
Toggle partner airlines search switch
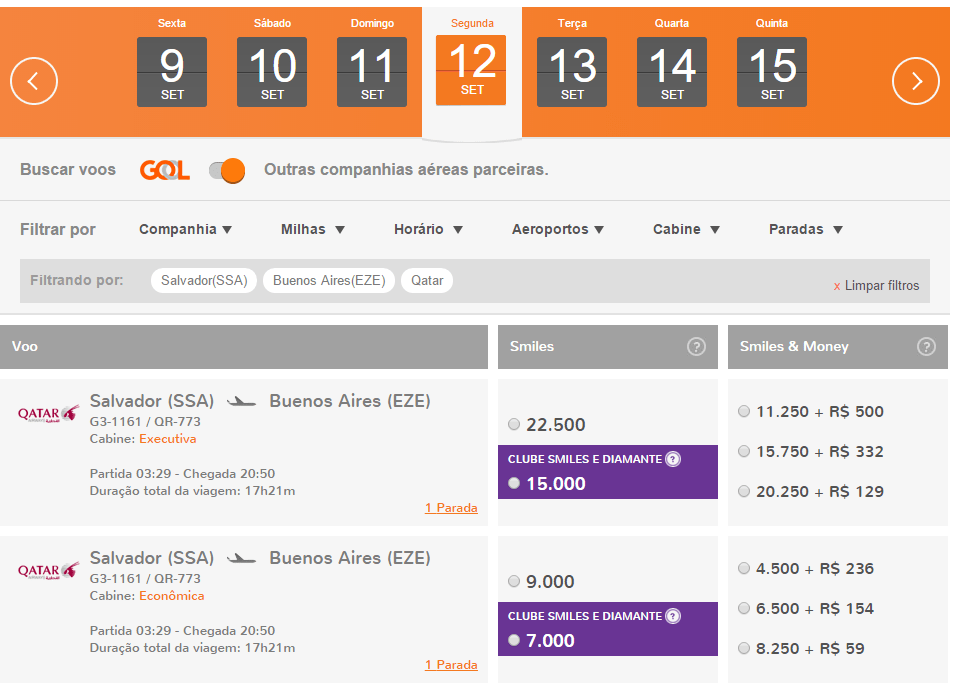[227, 171]
